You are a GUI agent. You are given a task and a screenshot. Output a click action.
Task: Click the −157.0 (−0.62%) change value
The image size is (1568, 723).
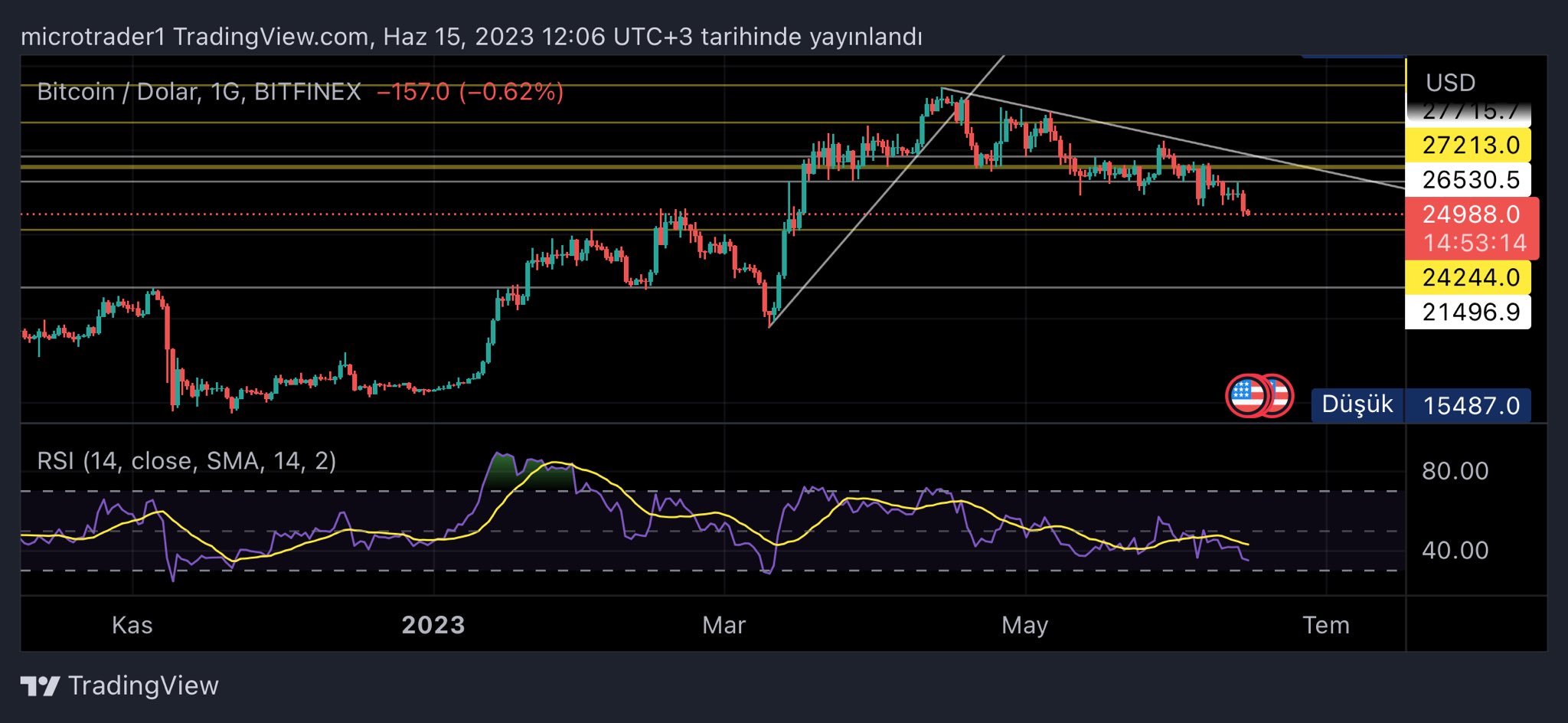(x=470, y=92)
